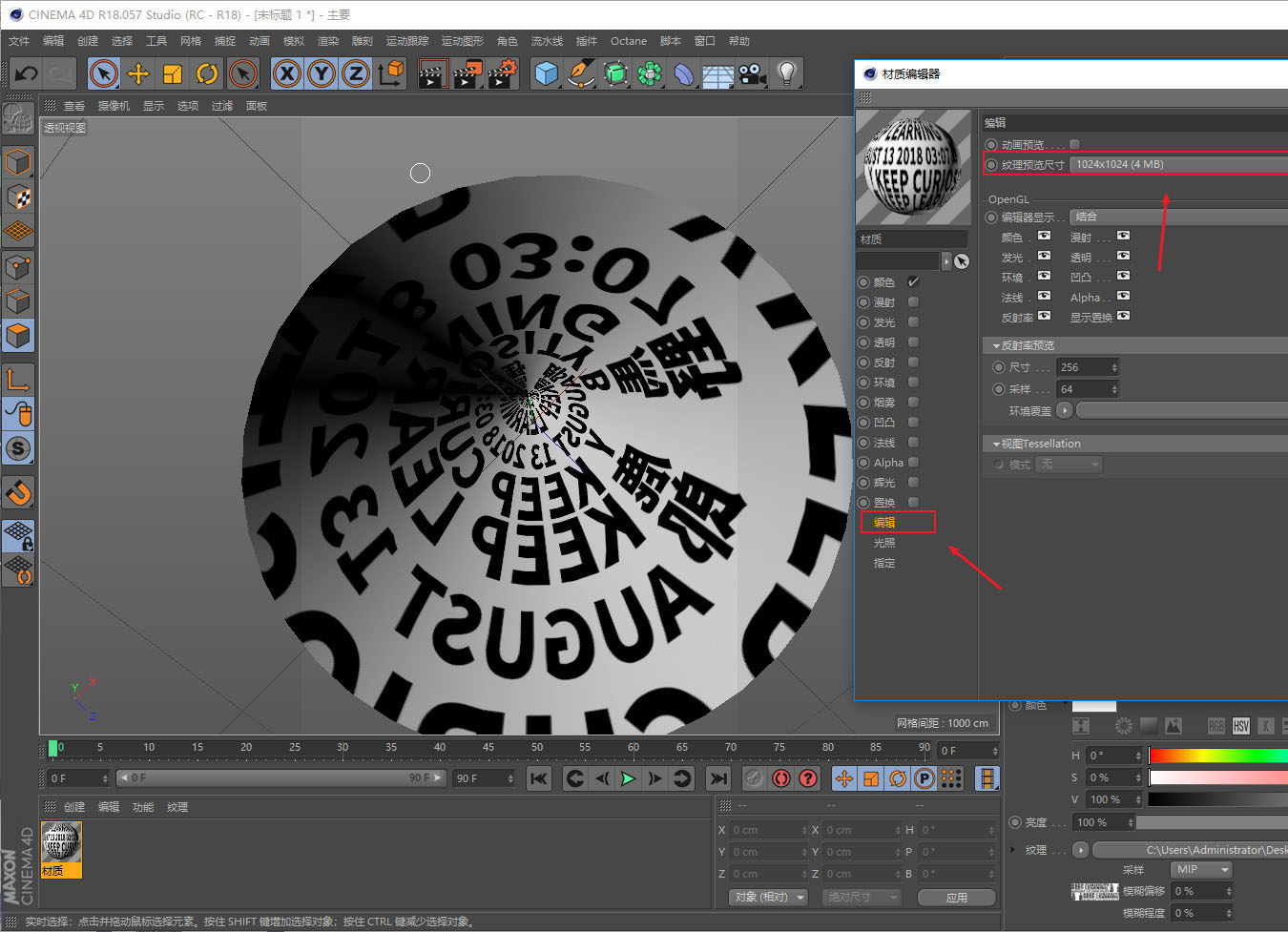Enable the 反射 channel checkbox
Screen dimensions: 1288x932
click(x=913, y=362)
